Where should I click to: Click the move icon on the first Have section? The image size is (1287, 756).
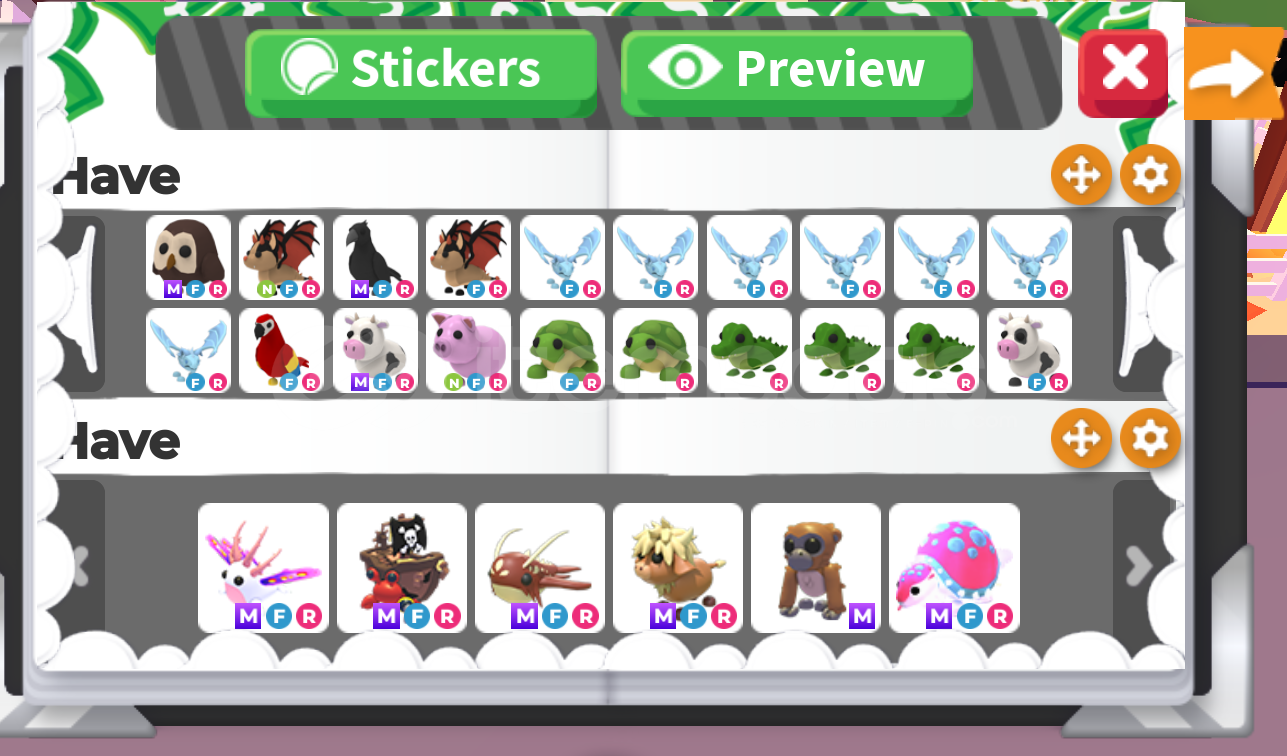click(1081, 175)
